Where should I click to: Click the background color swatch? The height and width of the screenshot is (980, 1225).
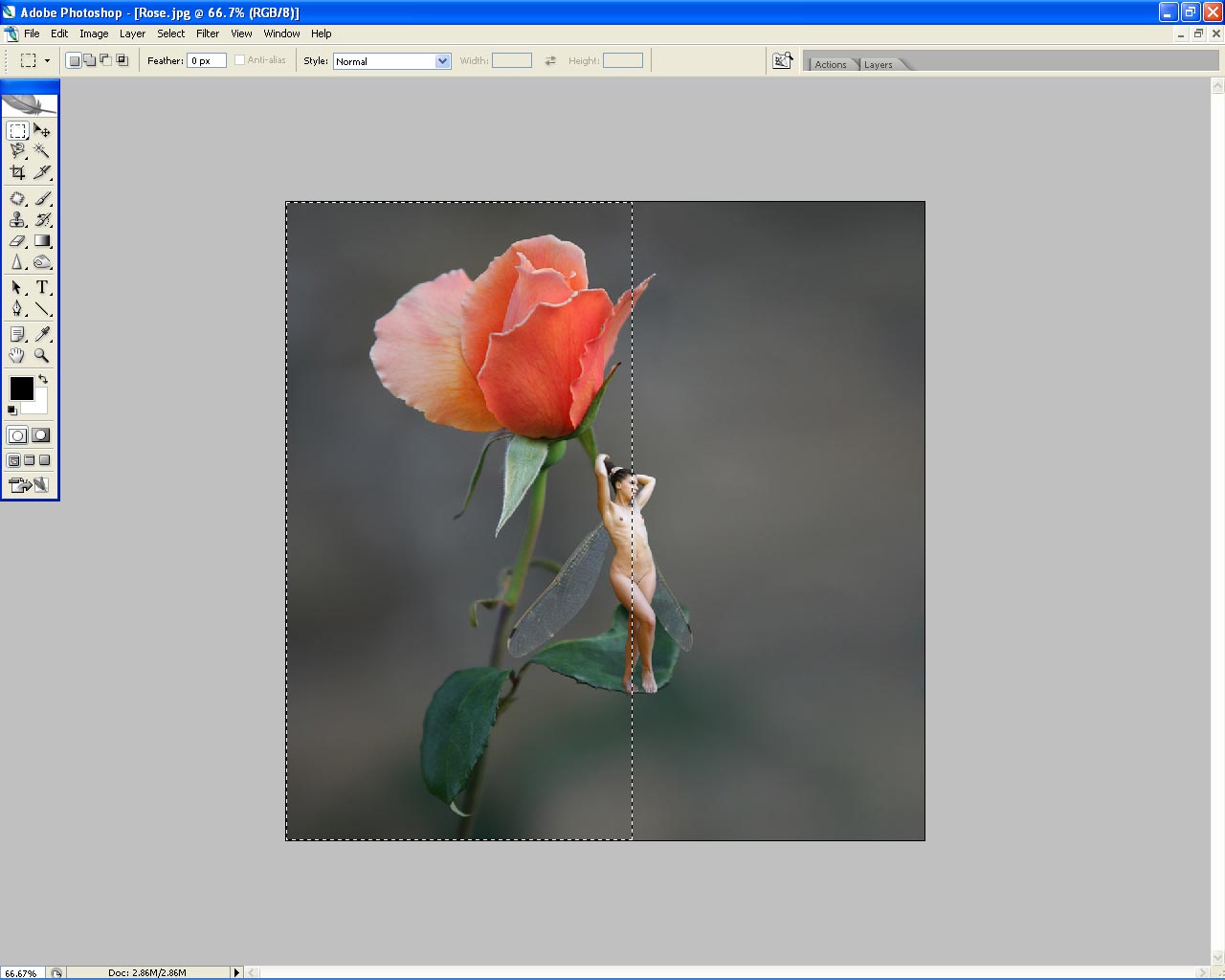[x=39, y=404]
